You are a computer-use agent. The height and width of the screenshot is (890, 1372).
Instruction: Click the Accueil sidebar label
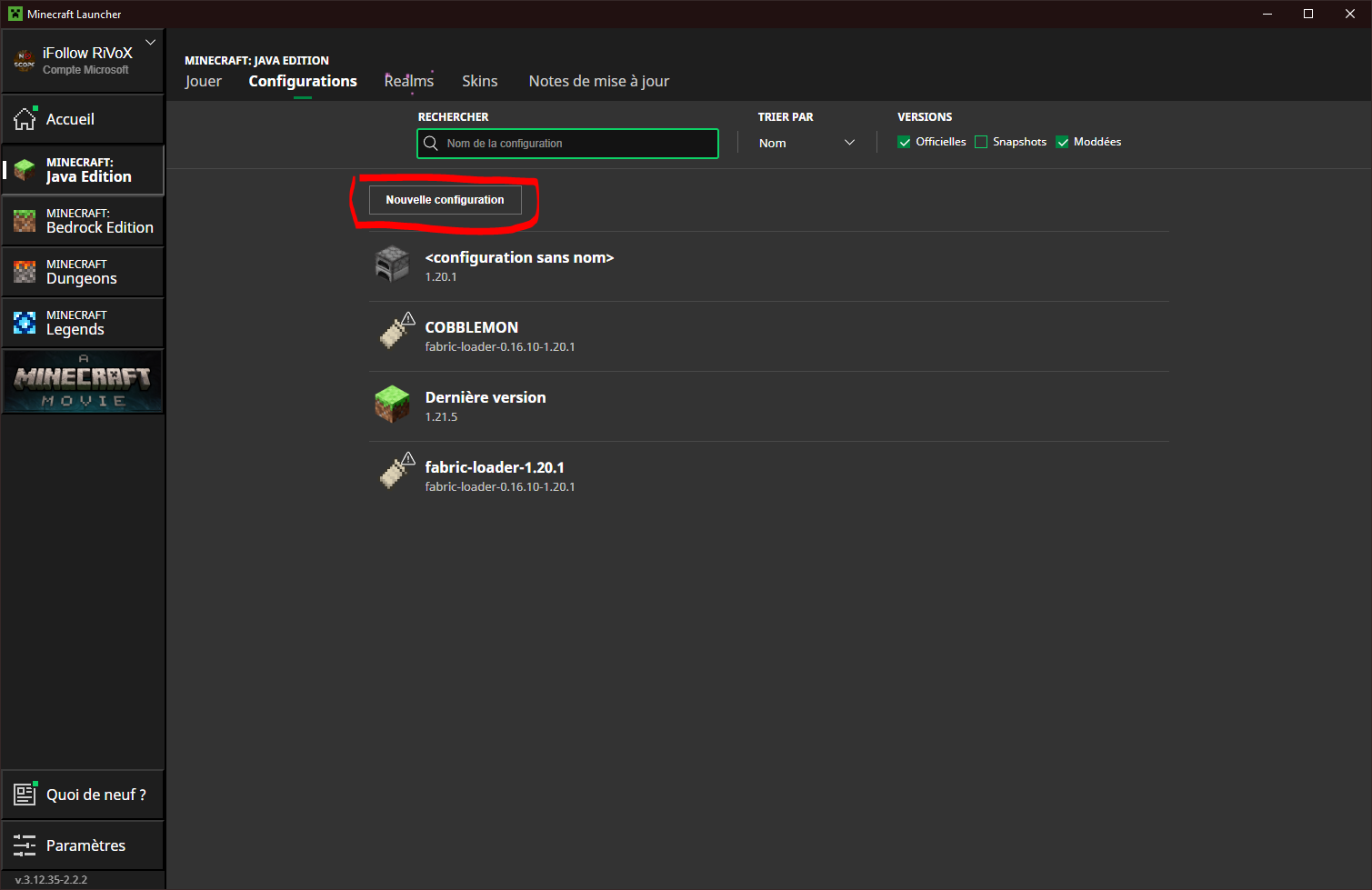click(x=70, y=119)
